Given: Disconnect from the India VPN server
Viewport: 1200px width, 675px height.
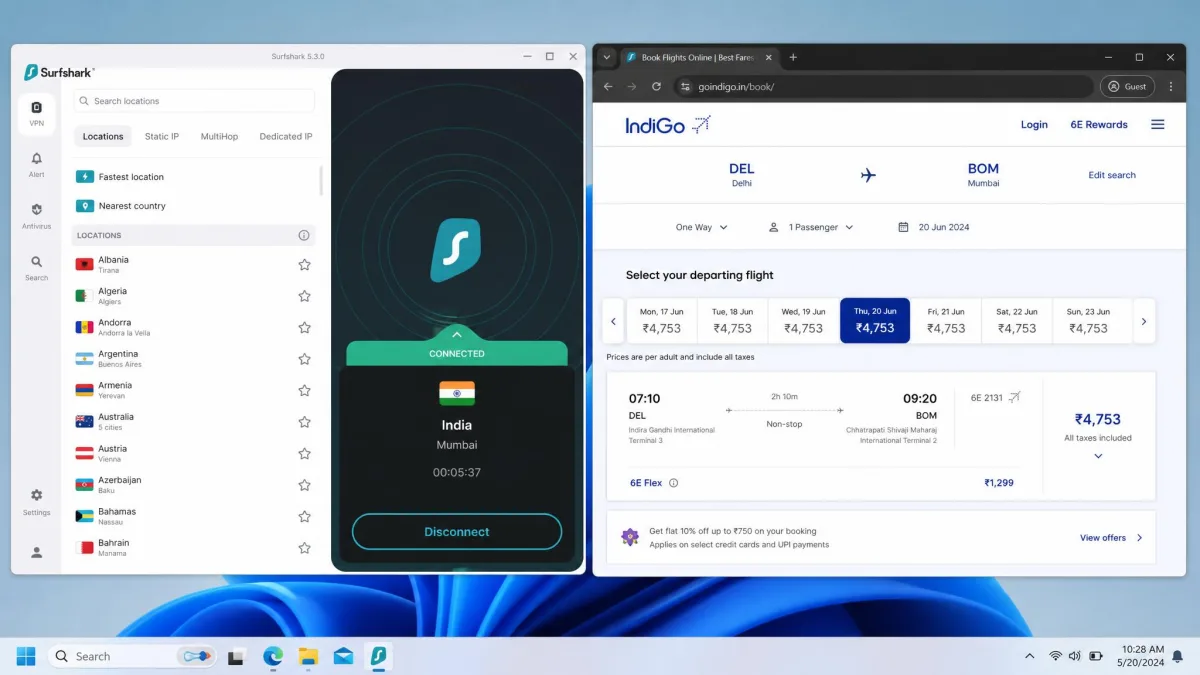Looking at the screenshot, I should pos(457,532).
